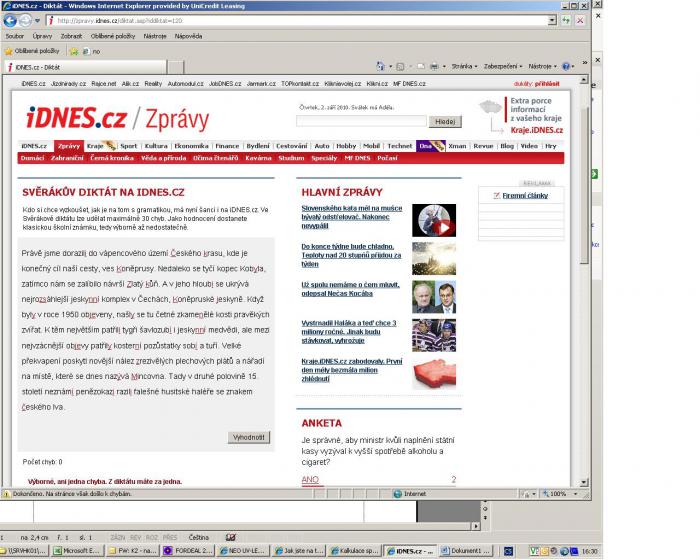
Task: Expand the Zabezpečení dropdown menu
Action: 504,67
